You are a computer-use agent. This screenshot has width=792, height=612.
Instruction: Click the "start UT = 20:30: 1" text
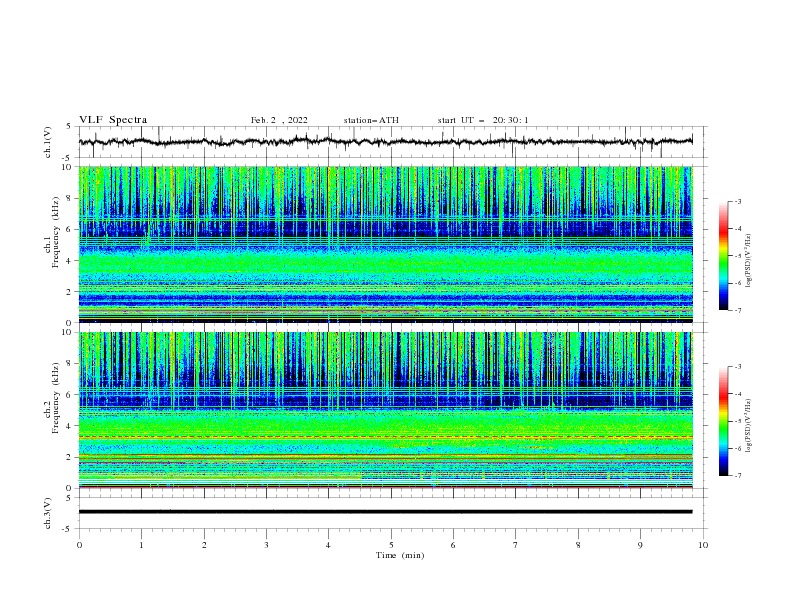coord(483,120)
